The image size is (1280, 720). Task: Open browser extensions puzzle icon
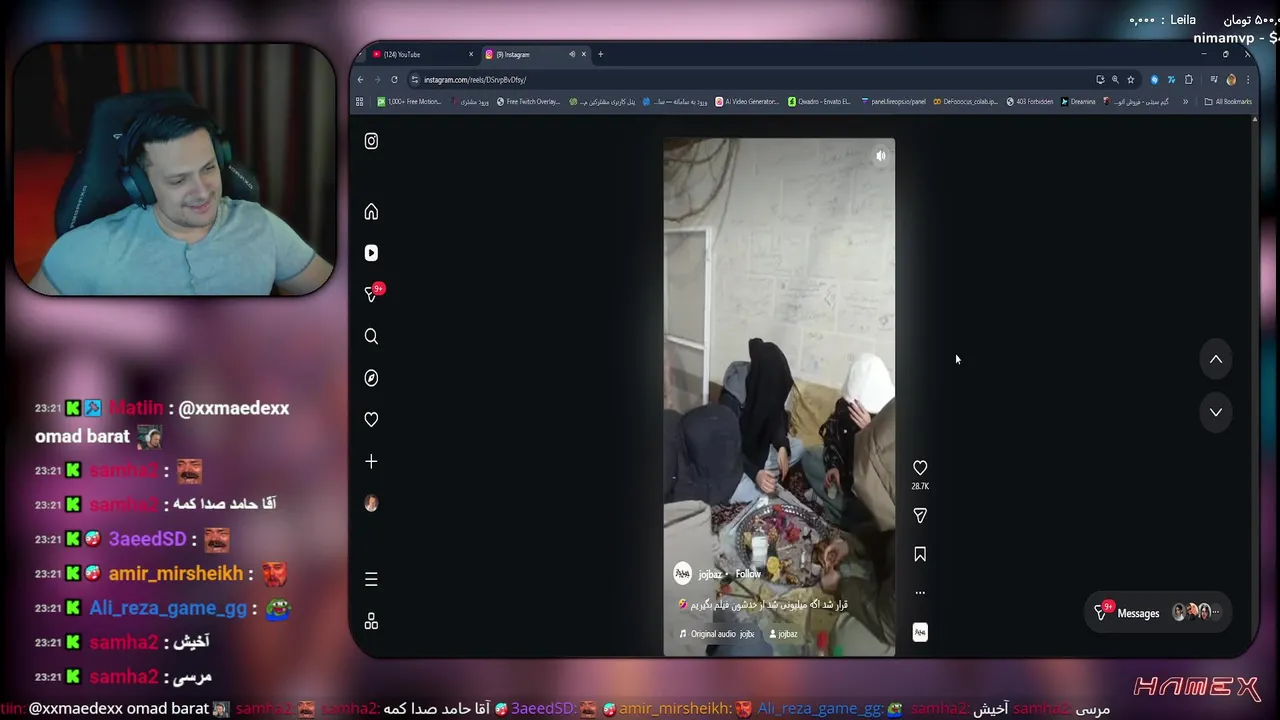pyautogui.click(x=1189, y=79)
